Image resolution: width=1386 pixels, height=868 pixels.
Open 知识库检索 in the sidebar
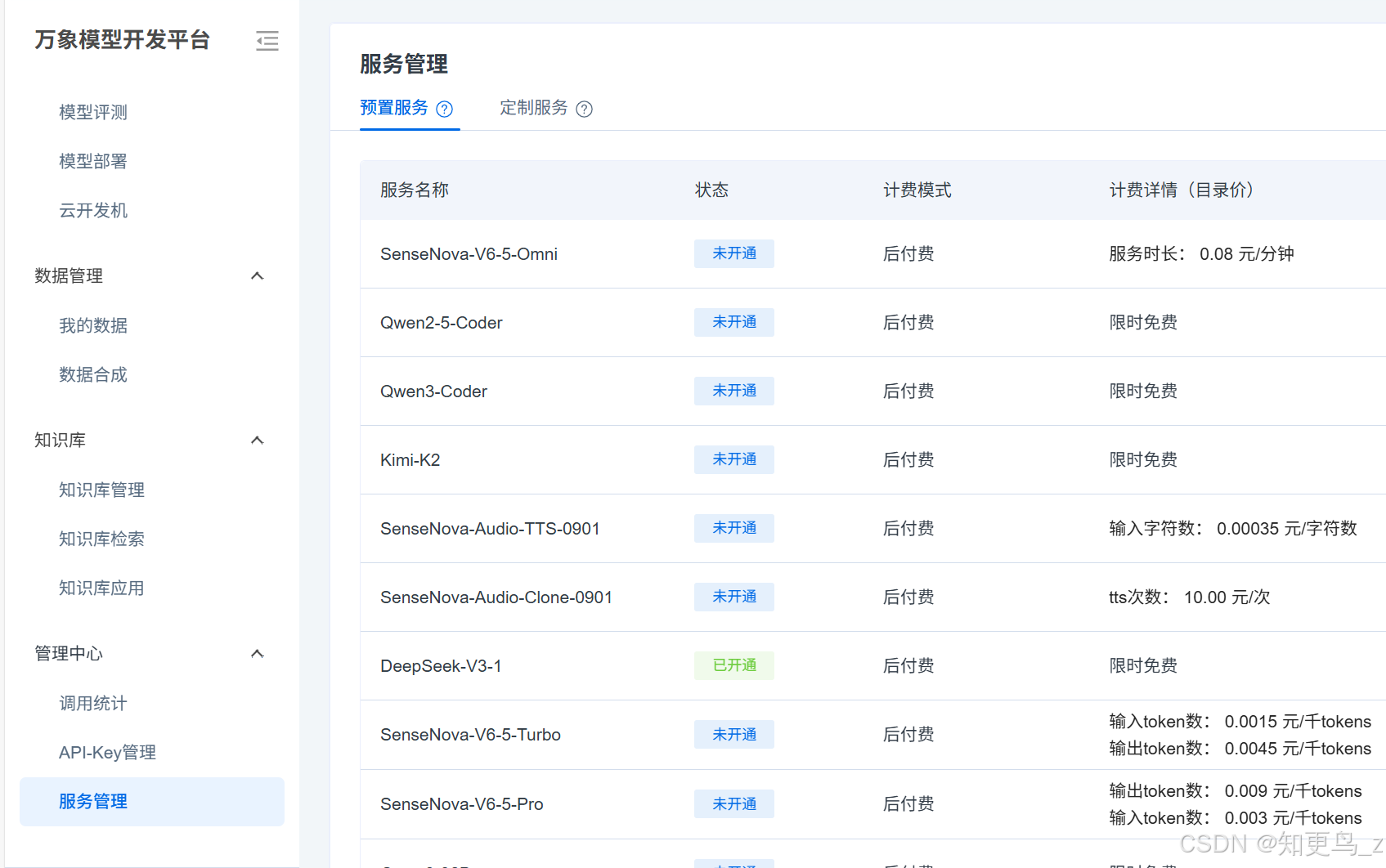[101, 539]
